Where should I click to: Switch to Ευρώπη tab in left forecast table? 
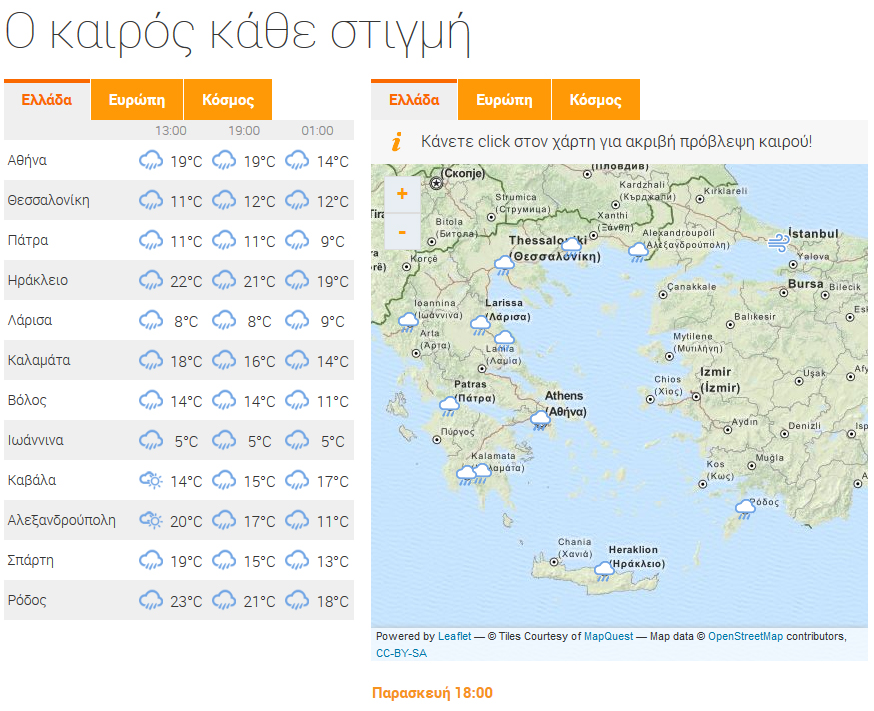click(137, 100)
